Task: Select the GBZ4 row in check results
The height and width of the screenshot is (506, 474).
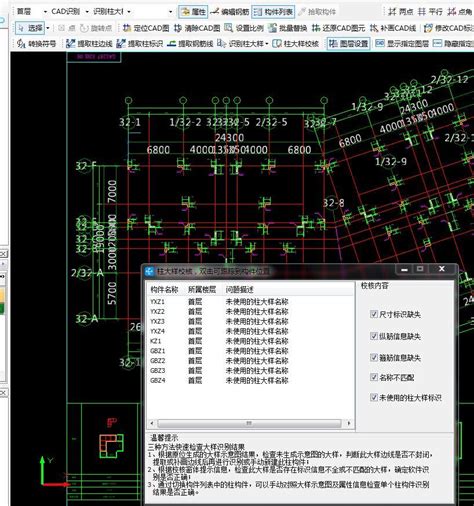Action: click(x=250, y=380)
